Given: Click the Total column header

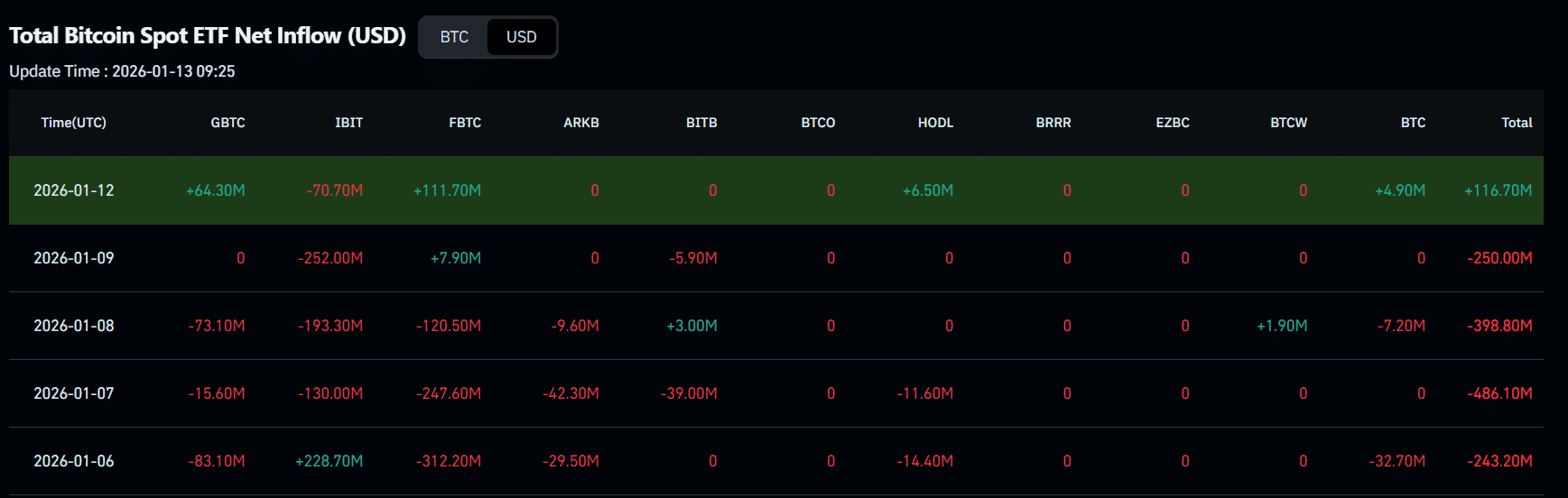Looking at the screenshot, I should click(x=1517, y=123).
